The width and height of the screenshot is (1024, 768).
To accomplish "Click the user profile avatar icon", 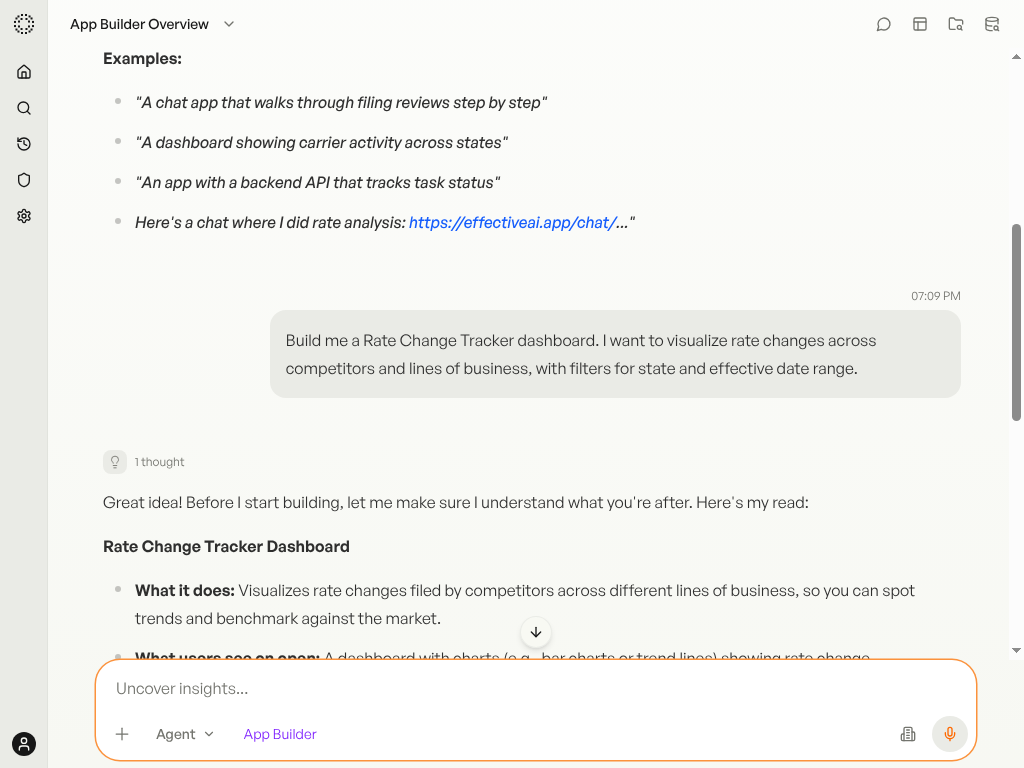I will (x=24, y=744).
